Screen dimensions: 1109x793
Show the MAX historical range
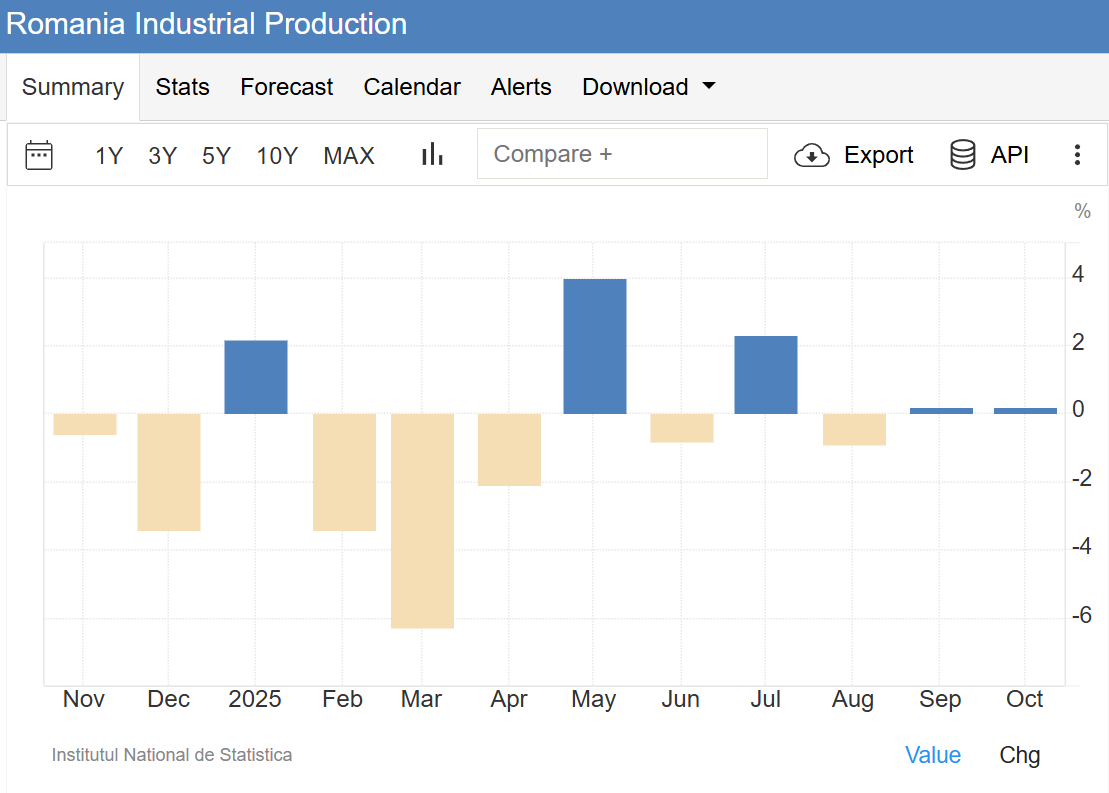[x=349, y=156]
